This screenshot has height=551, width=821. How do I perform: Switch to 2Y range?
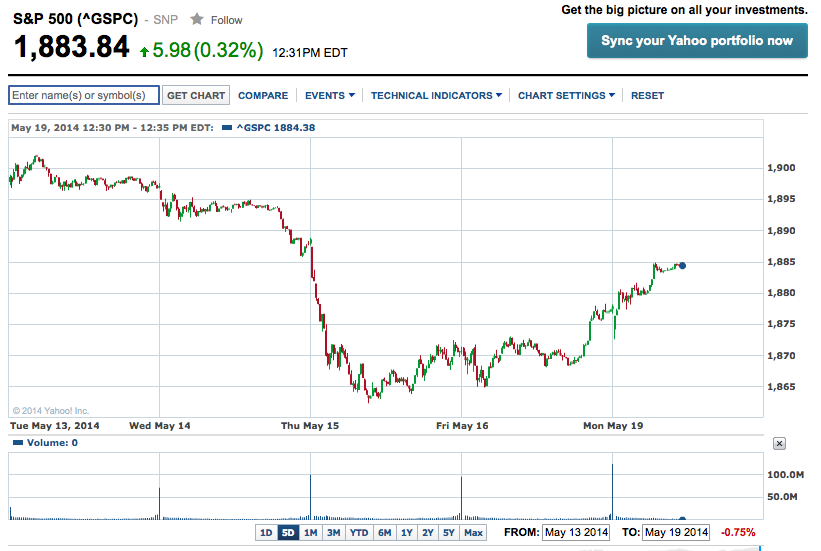pyautogui.click(x=428, y=533)
